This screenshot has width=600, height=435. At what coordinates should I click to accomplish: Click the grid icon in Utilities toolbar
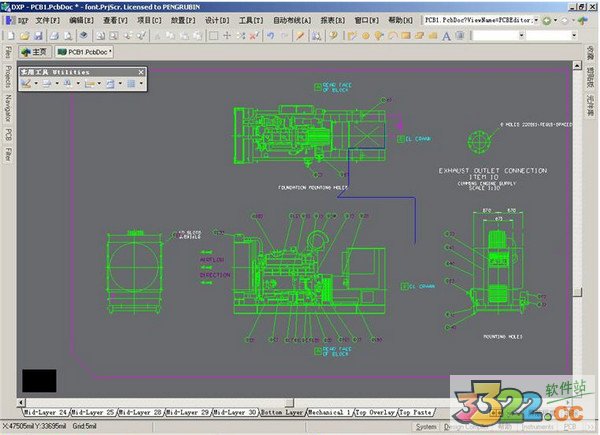(130, 85)
